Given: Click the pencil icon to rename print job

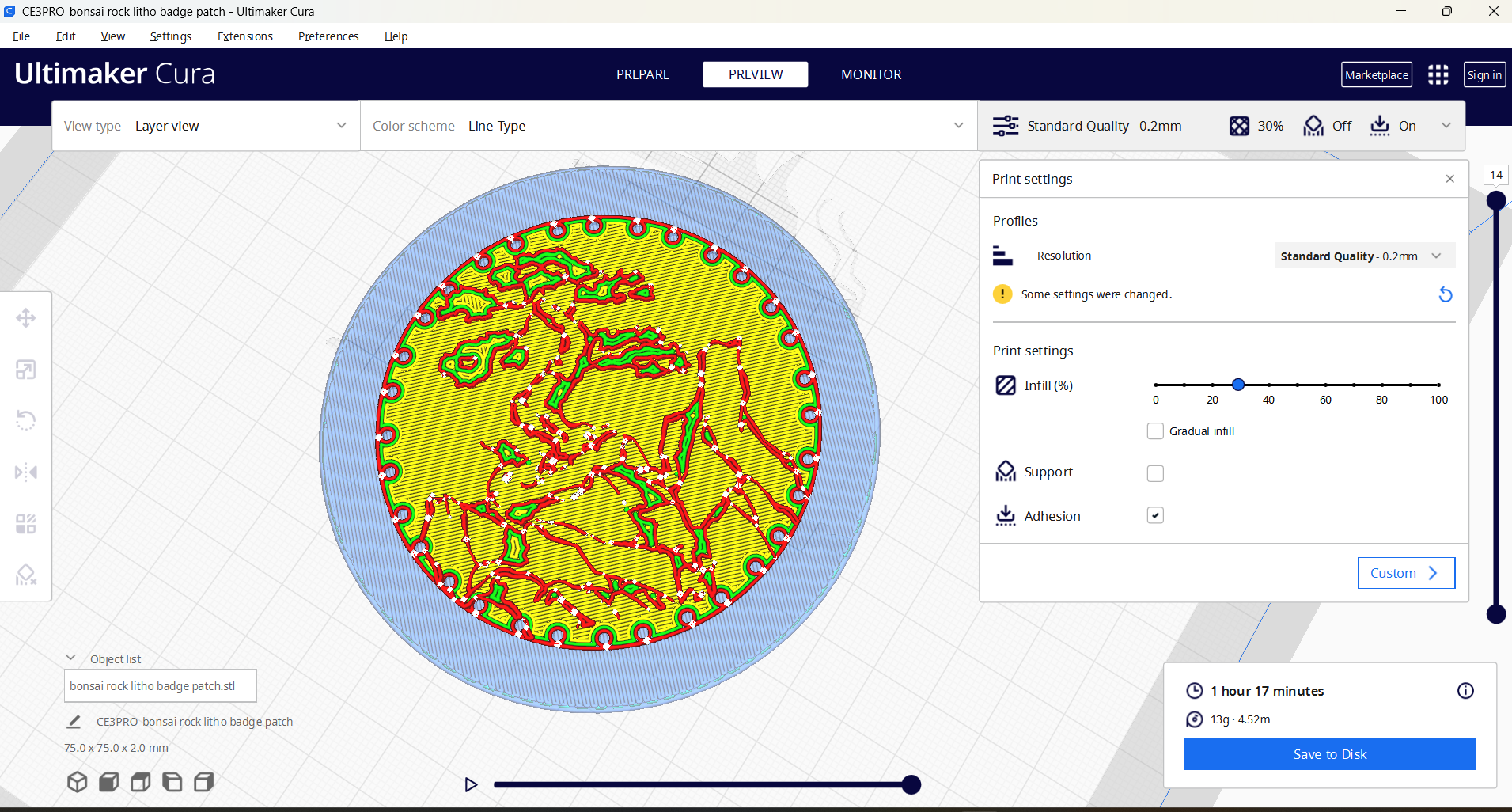Looking at the screenshot, I should pos(74,722).
